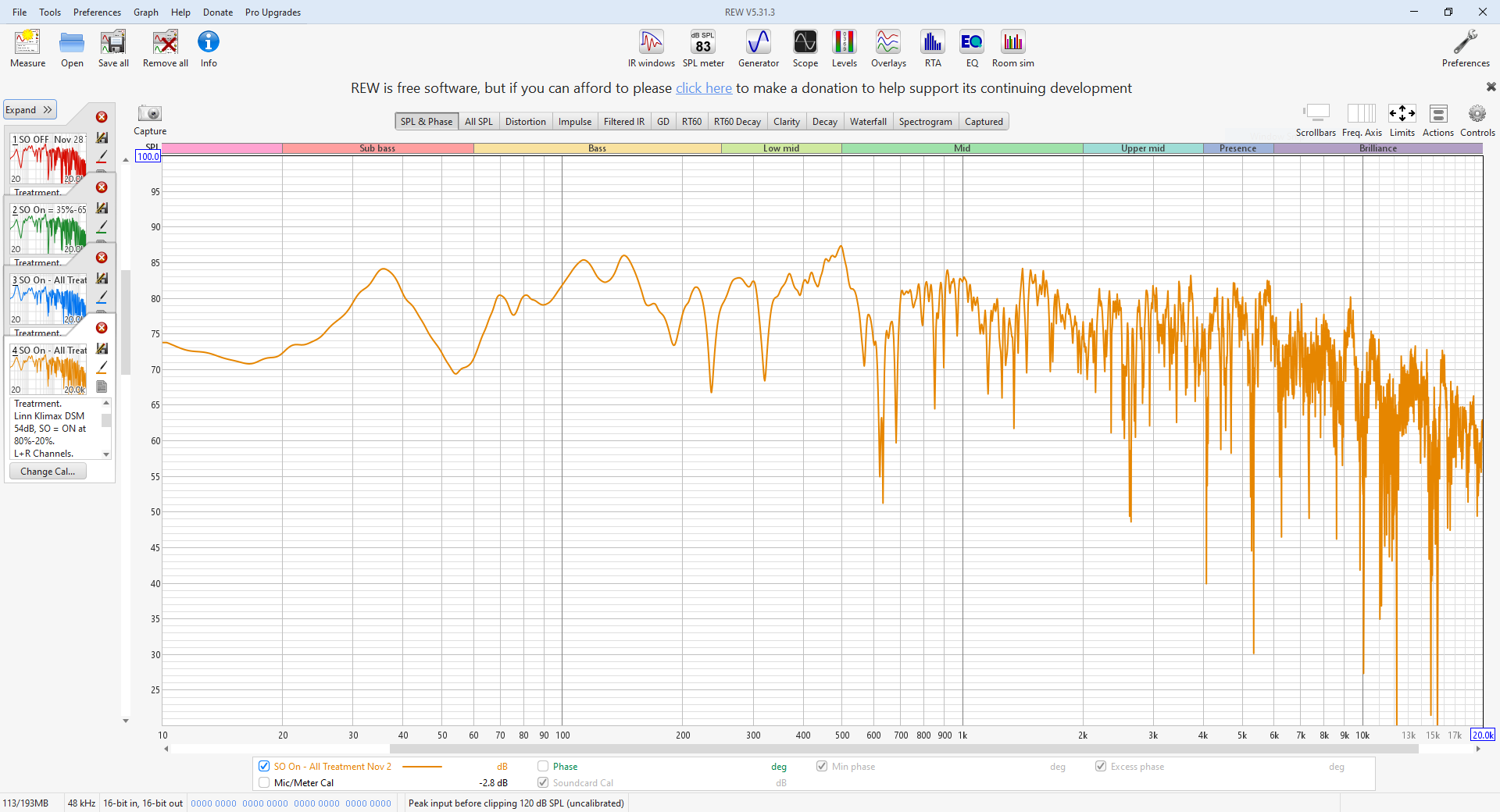Enable the Phase trace checkbox
1500x812 pixels.
point(543,766)
